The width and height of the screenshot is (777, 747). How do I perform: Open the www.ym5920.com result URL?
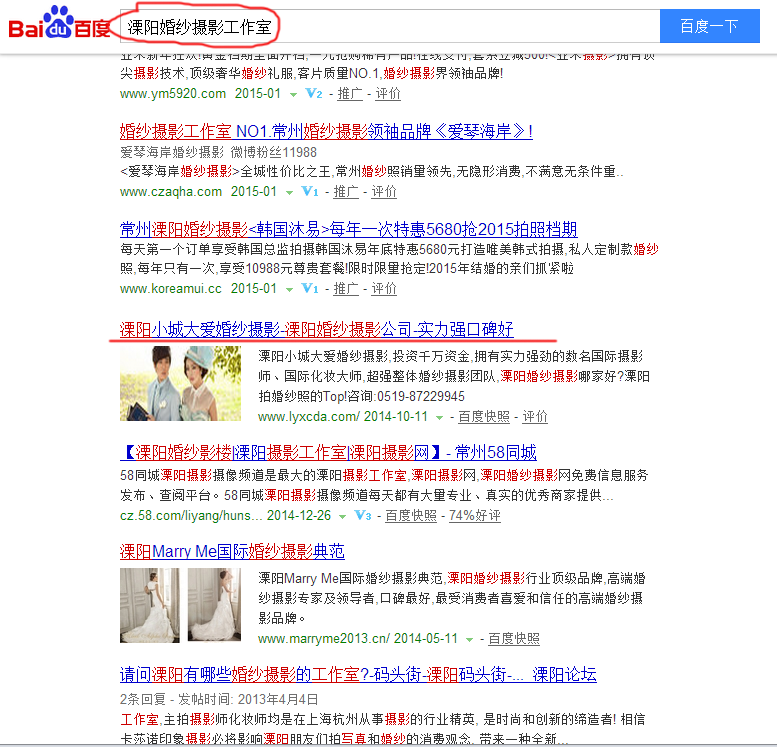[x=172, y=94]
